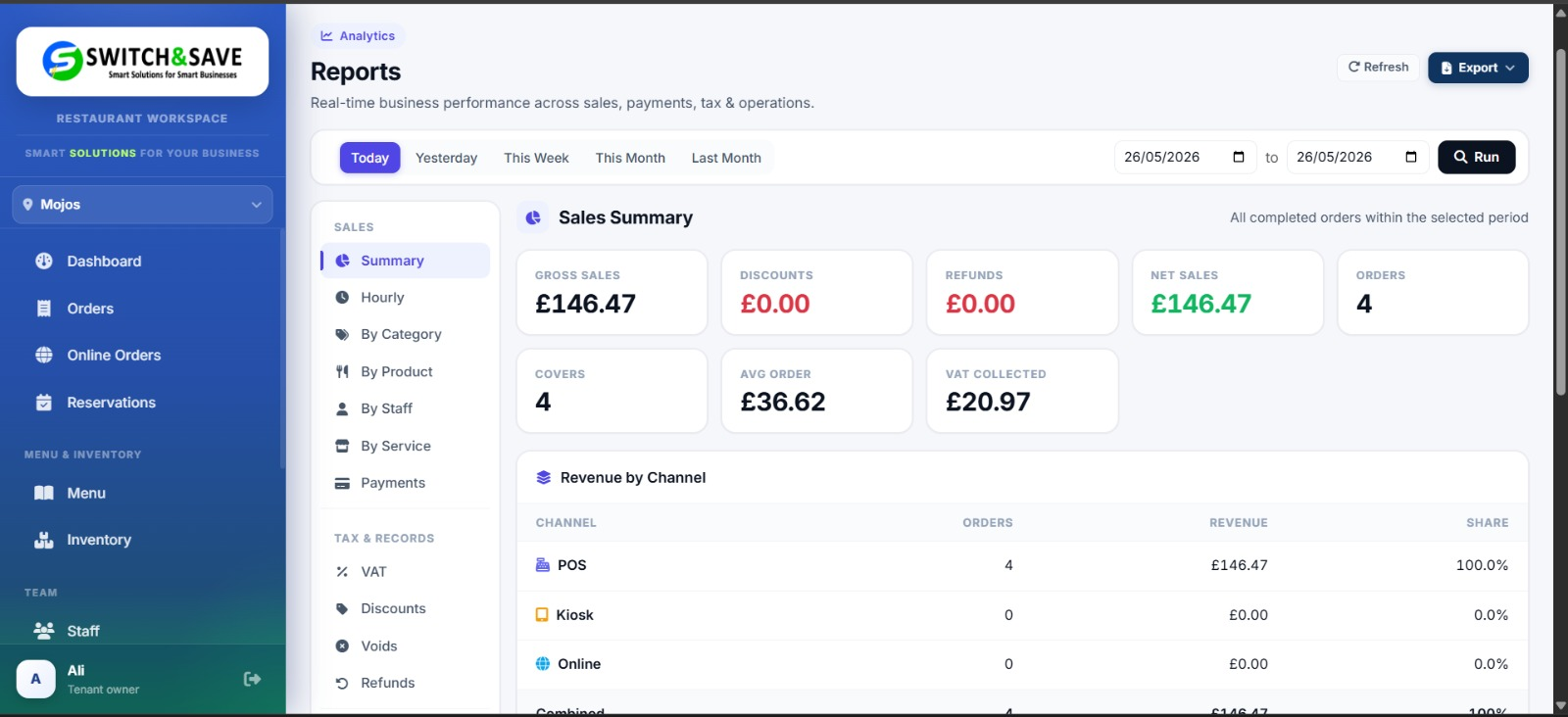The height and width of the screenshot is (717, 1568).
Task: Click the REVENUE column header
Action: 1239,523
